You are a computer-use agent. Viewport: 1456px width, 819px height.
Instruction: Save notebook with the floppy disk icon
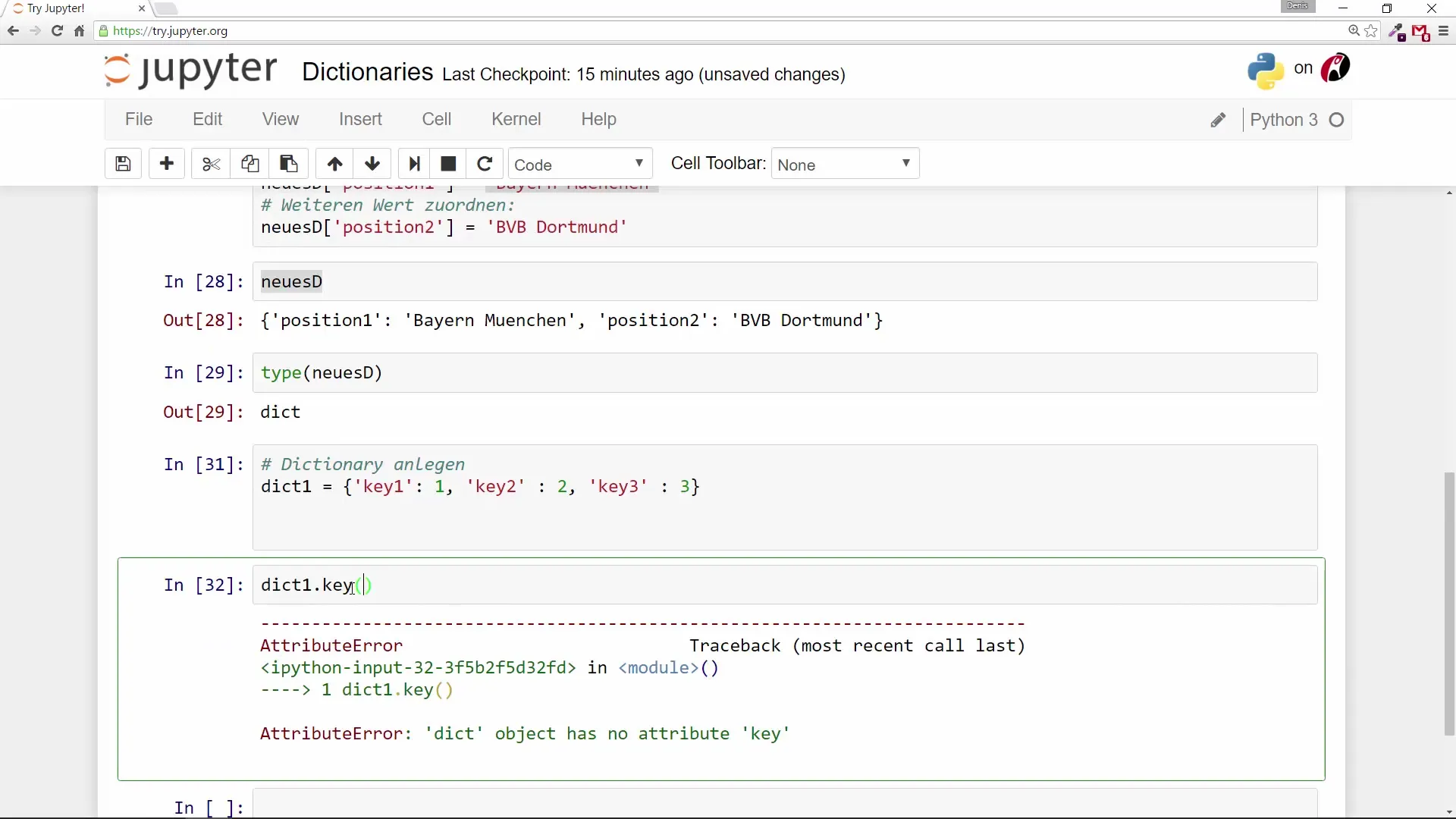[123, 164]
